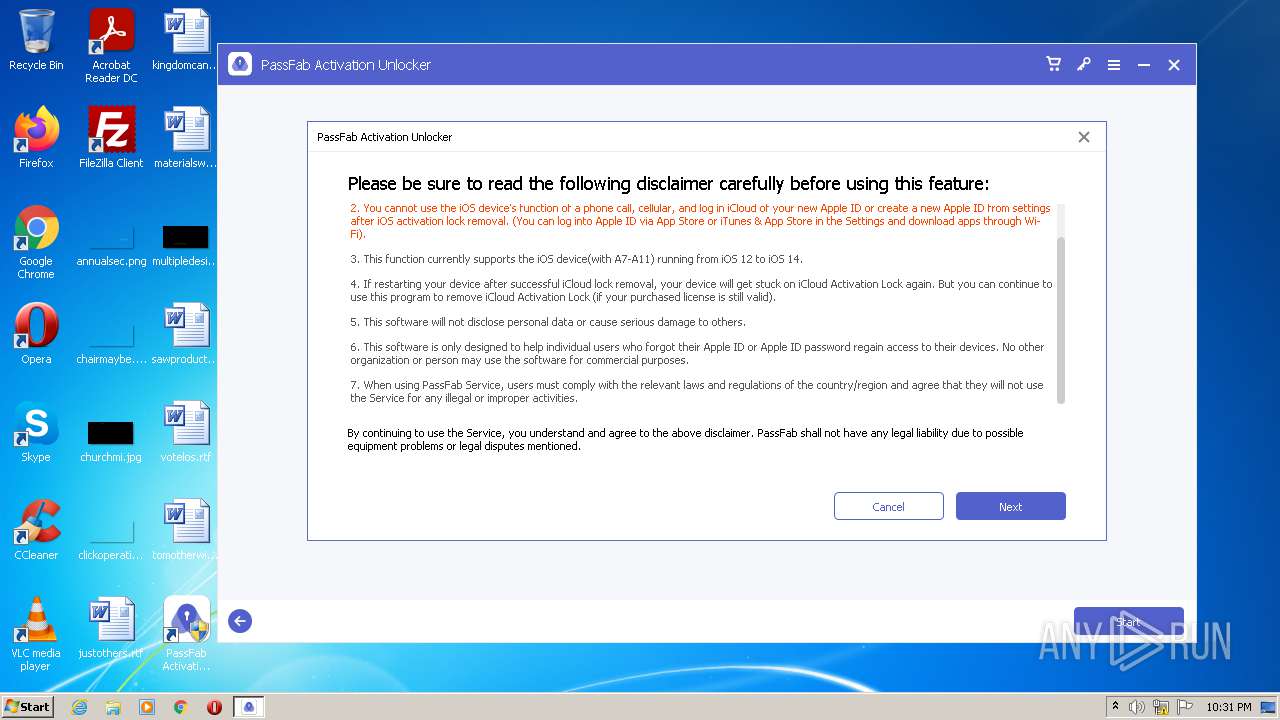The image size is (1280, 720).
Task: Close the PassFab Activation Unlocker window
Action: pos(1174,65)
